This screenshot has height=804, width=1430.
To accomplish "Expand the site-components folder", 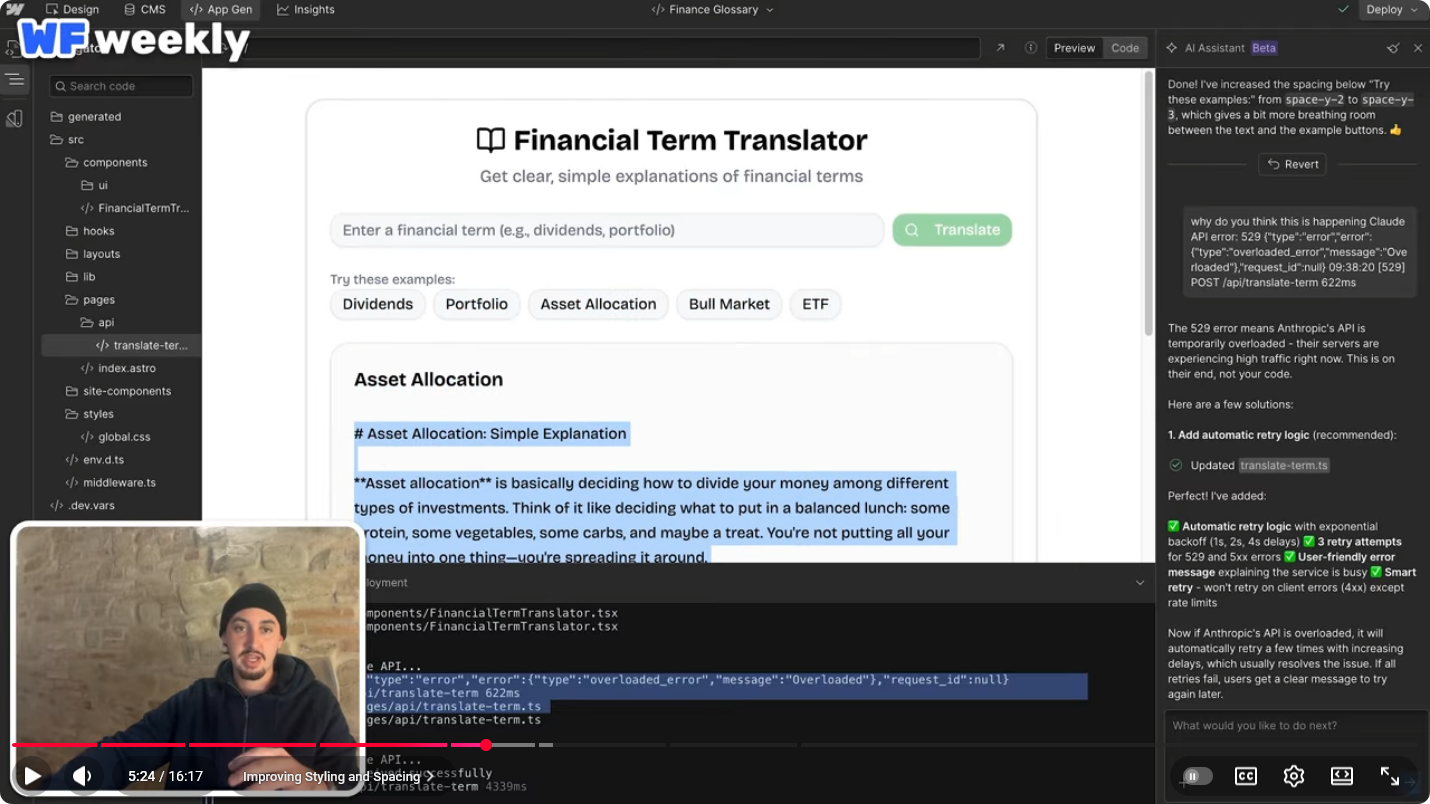I will coord(118,391).
